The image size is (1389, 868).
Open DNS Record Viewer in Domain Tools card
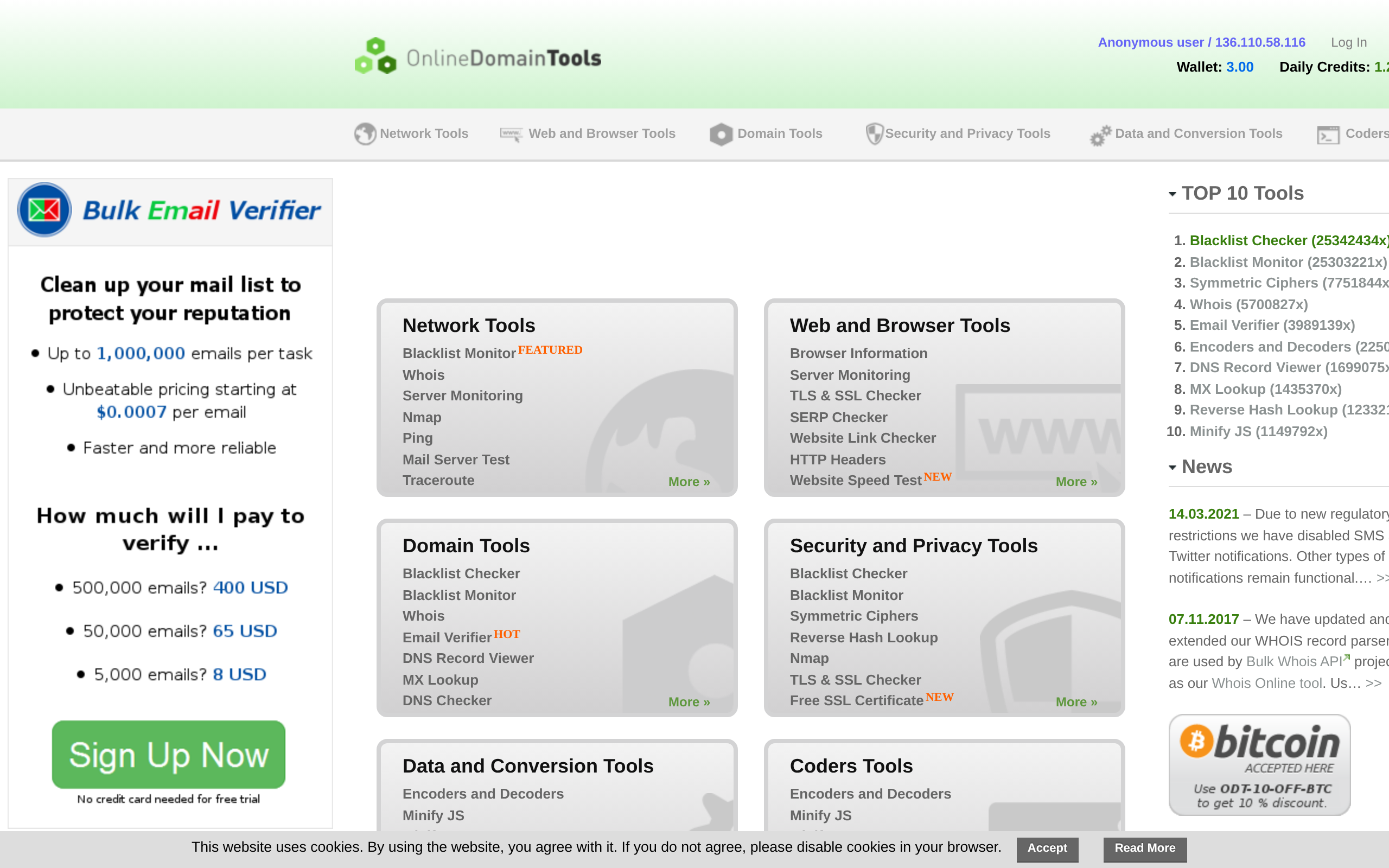point(468,658)
